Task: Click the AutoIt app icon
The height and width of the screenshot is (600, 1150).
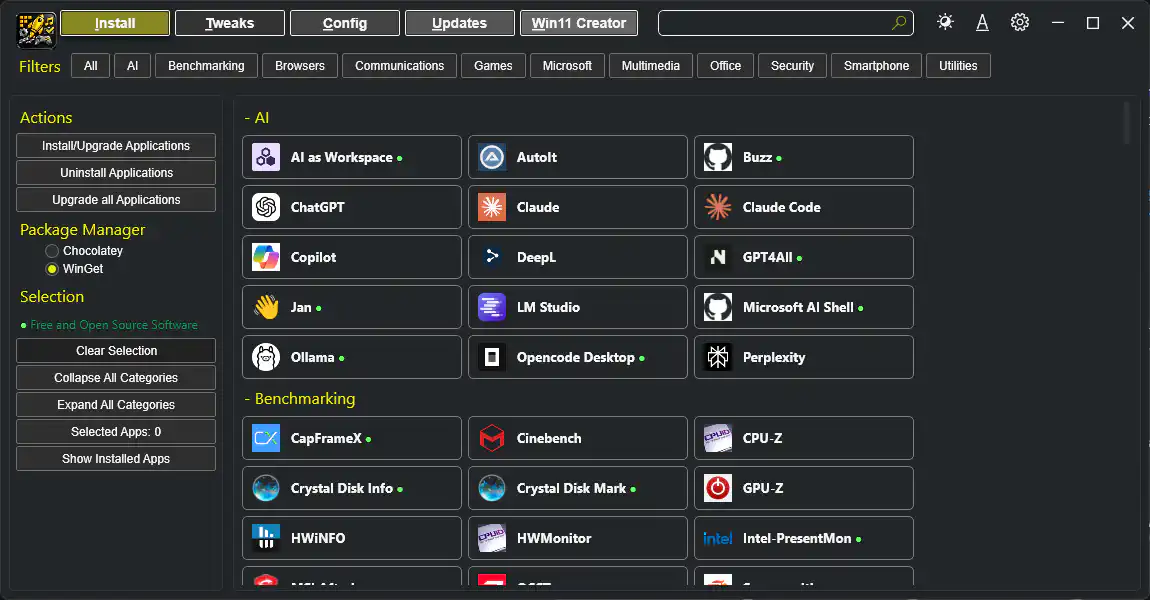Action: (x=491, y=157)
